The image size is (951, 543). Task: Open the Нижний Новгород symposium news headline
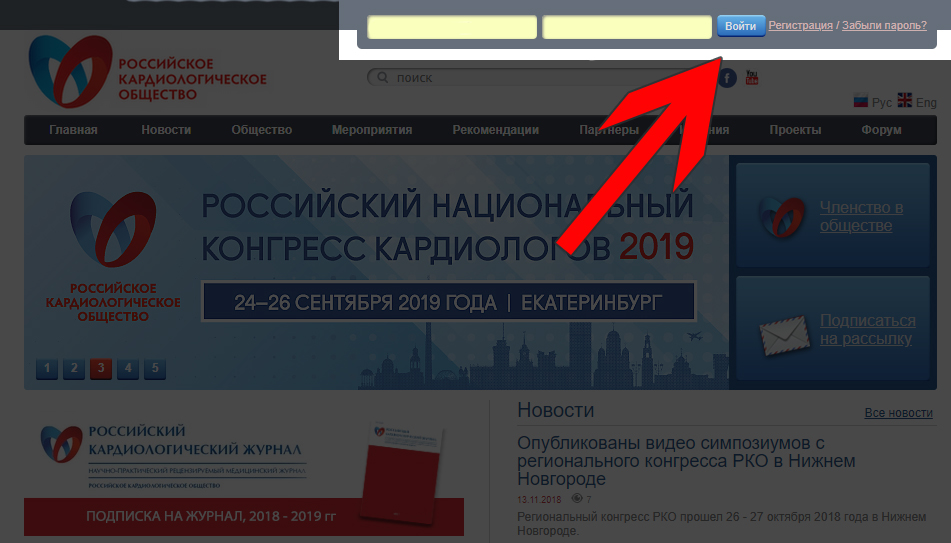coord(686,461)
